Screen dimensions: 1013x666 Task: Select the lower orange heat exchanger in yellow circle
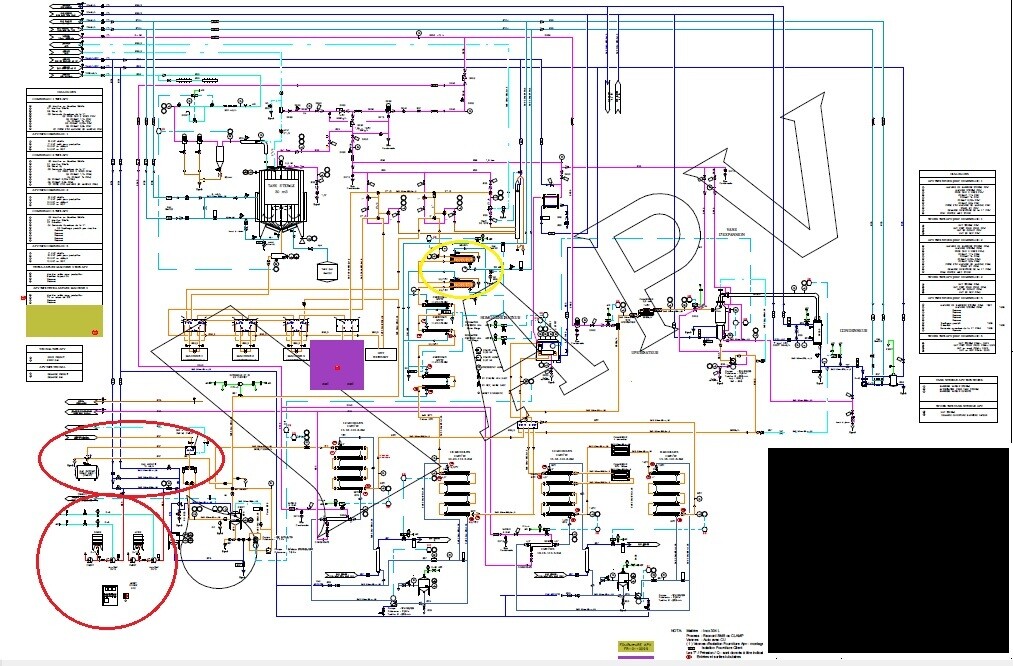(463, 283)
